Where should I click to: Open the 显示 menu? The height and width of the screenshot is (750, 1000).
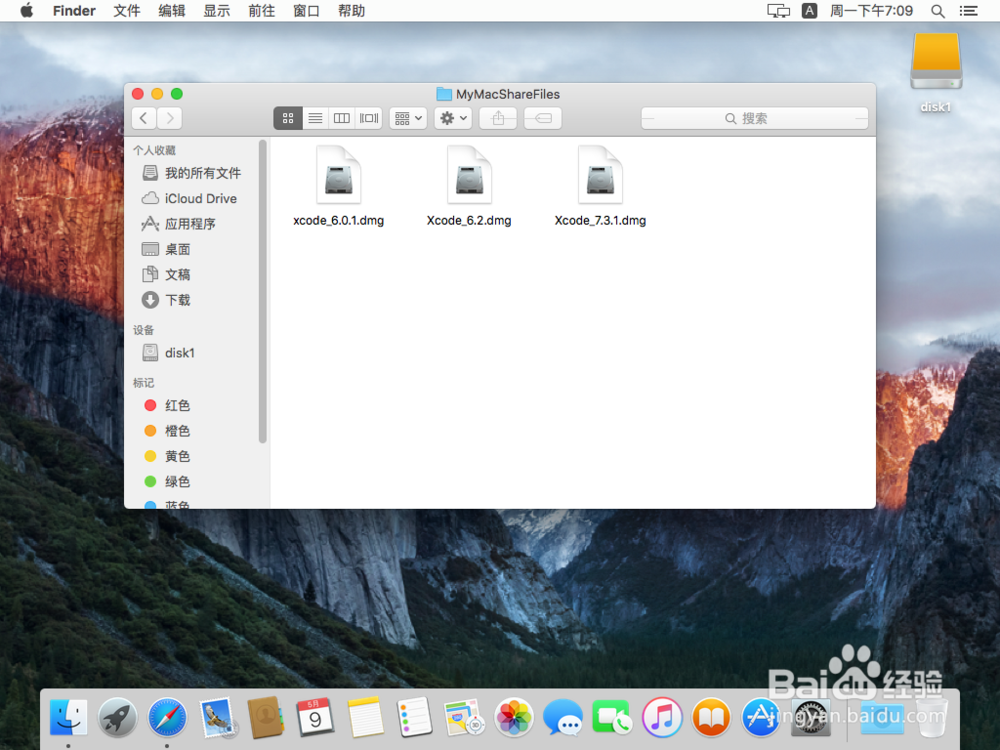(216, 11)
